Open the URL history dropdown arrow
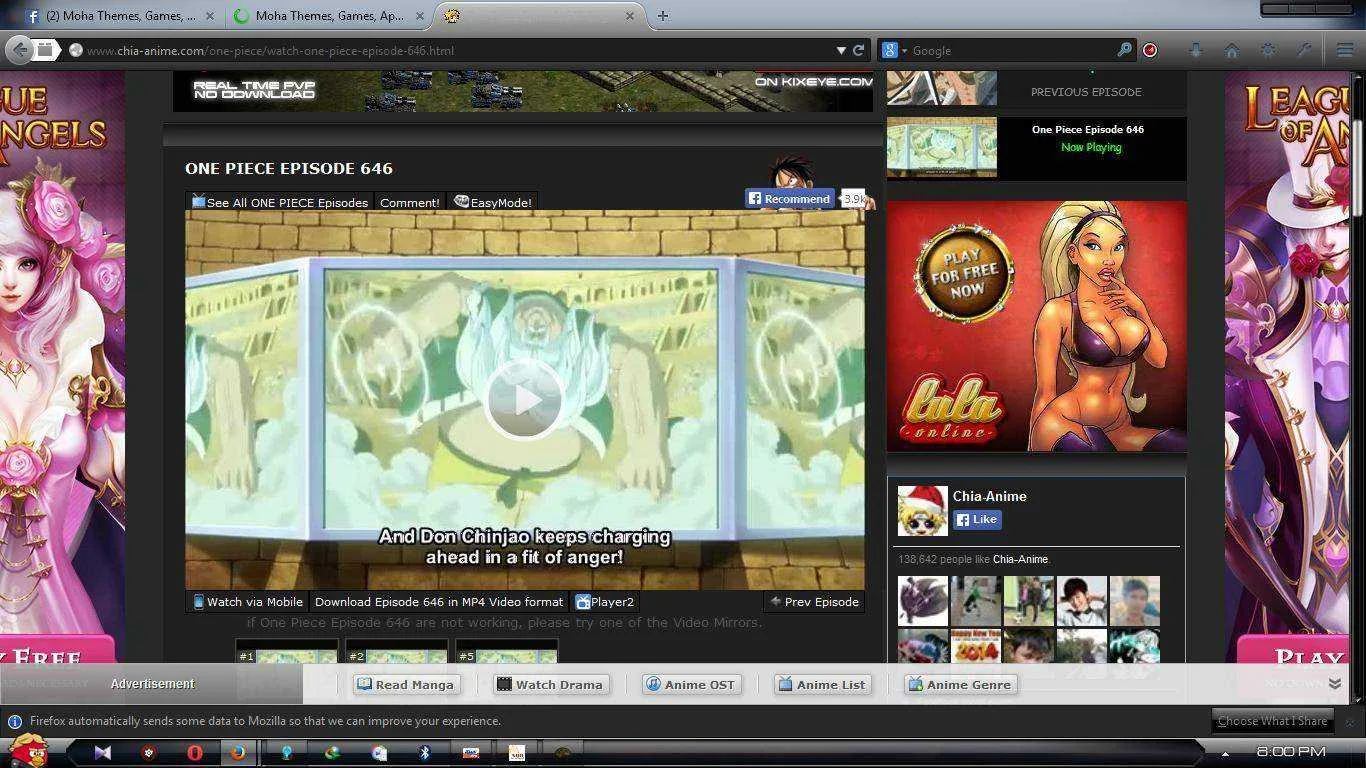The height and width of the screenshot is (768, 1366). pos(841,50)
